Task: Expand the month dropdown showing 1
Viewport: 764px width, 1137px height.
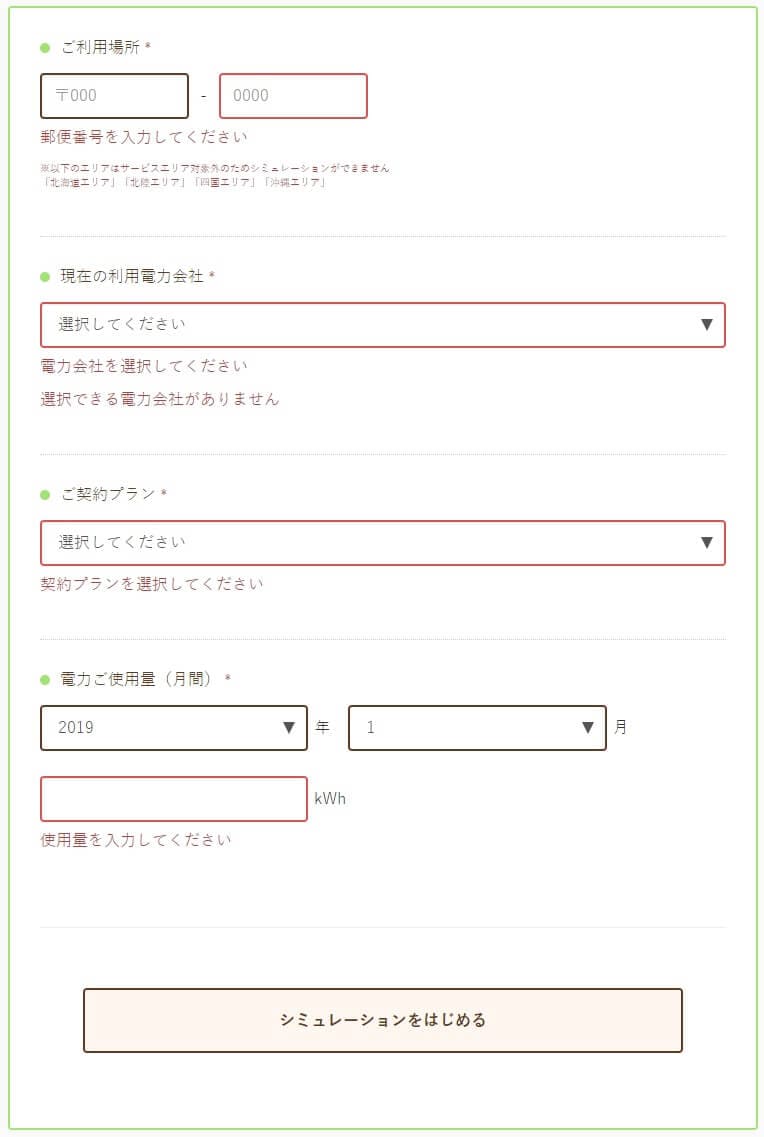Action: point(477,727)
